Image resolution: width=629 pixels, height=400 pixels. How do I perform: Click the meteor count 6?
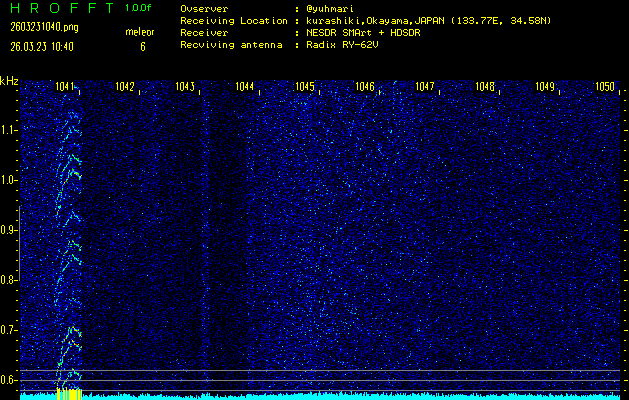pos(143,47)
